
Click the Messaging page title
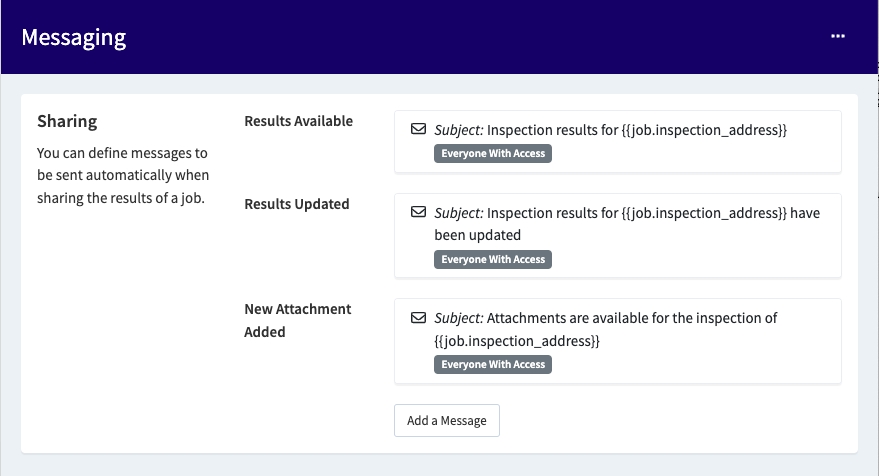click(x=74, y=38)
